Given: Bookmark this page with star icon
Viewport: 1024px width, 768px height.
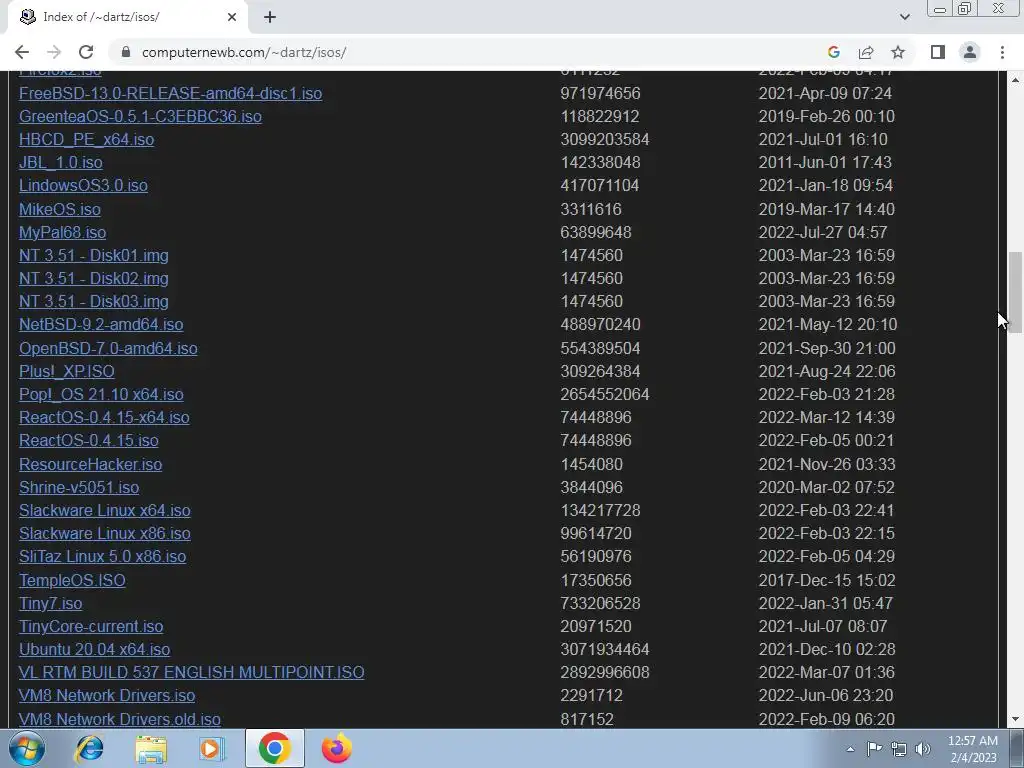Looking at the screenshot, I should coord(898,52).
